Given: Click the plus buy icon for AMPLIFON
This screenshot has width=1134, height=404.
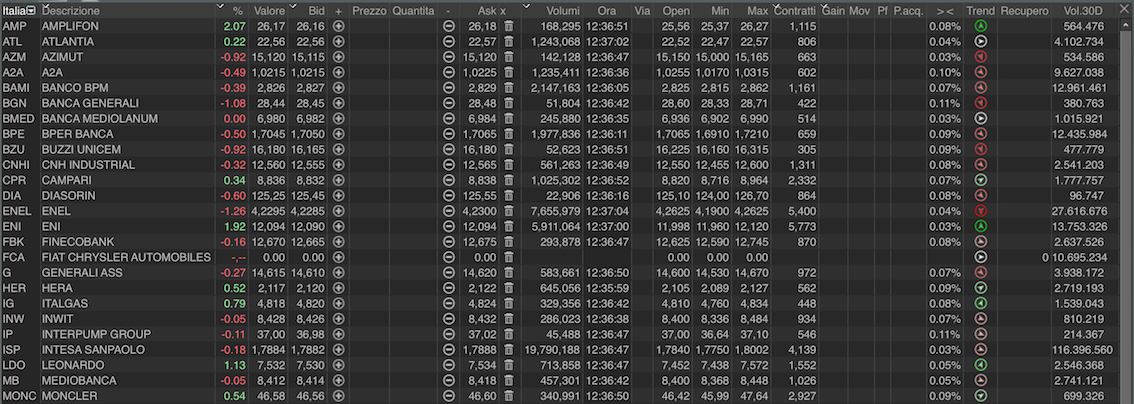Looking at the screenshot, I should click(338, 26).
